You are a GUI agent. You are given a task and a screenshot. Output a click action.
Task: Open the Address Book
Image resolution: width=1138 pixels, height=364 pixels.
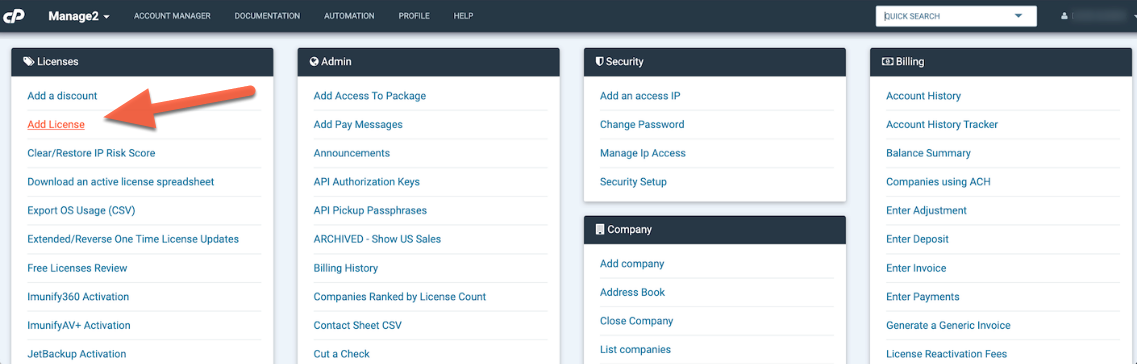point(633,292)
